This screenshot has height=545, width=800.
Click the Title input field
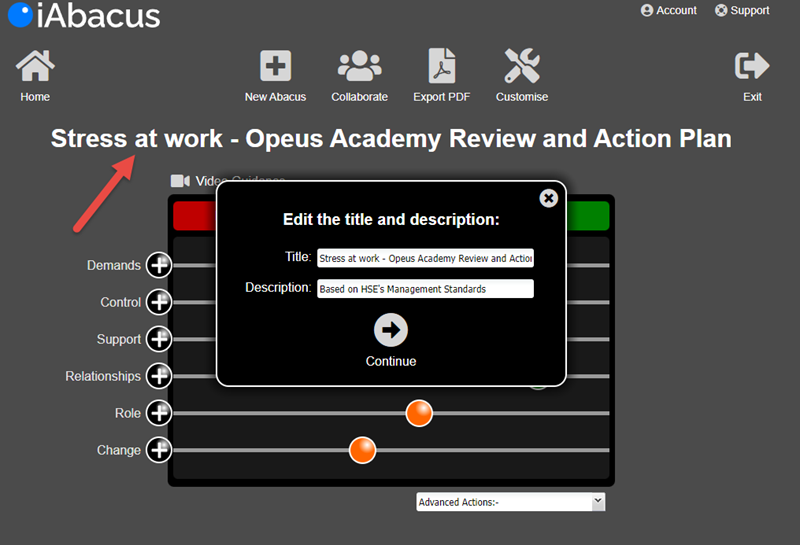[x=425, y=258]
